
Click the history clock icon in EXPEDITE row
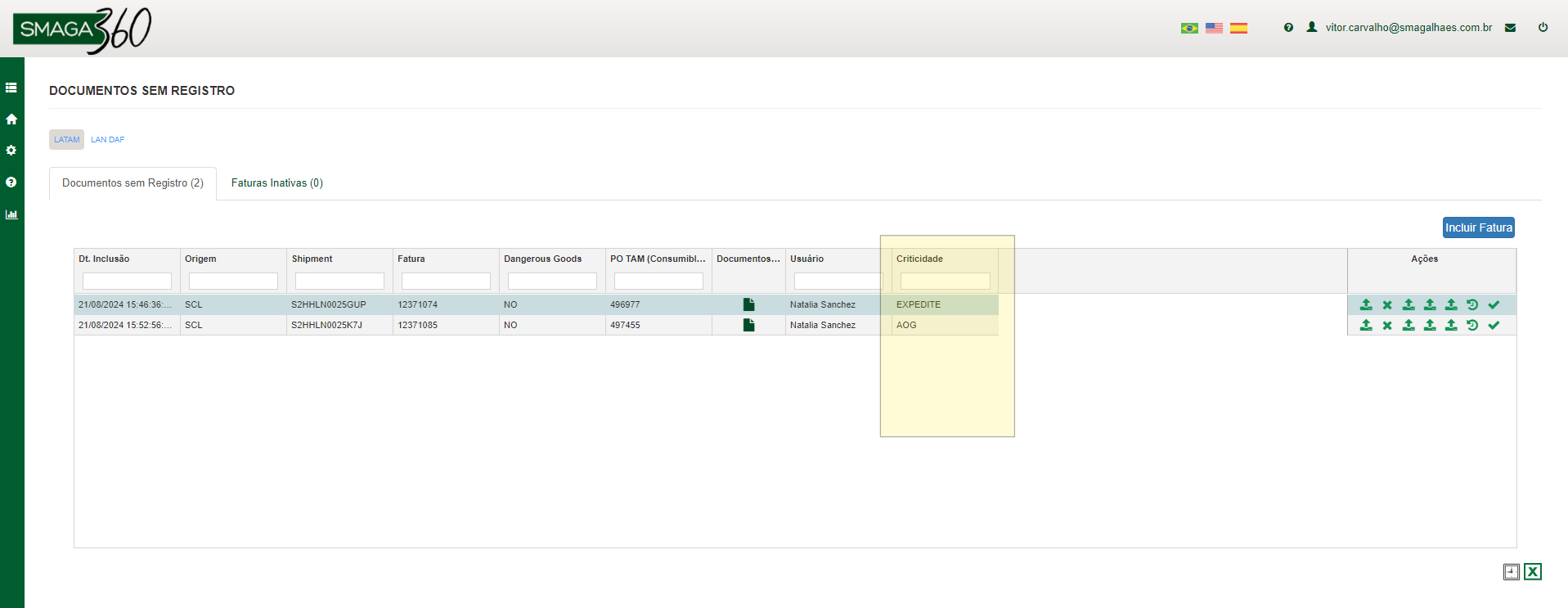tap(1472, 304)
